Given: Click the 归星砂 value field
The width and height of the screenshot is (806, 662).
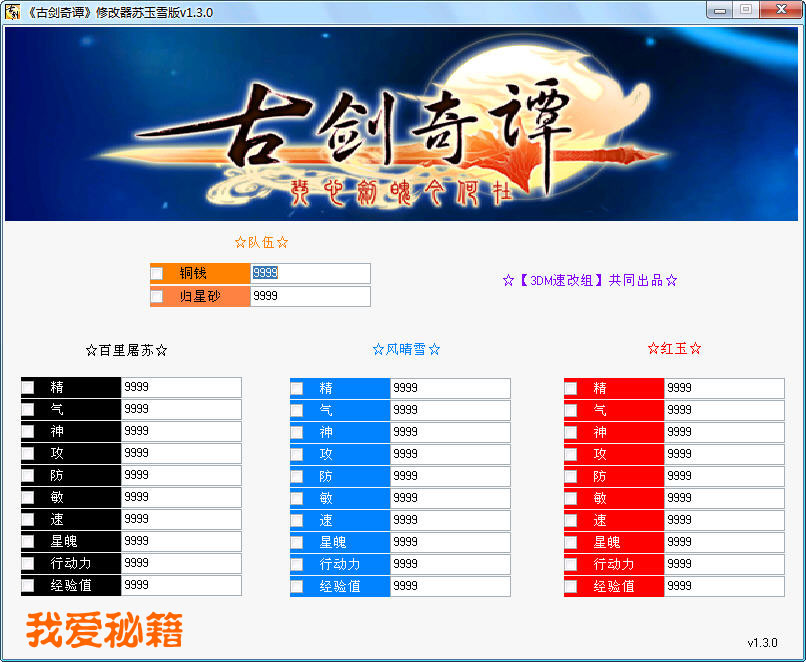Looking at the screenshot, I should (310, 296).
